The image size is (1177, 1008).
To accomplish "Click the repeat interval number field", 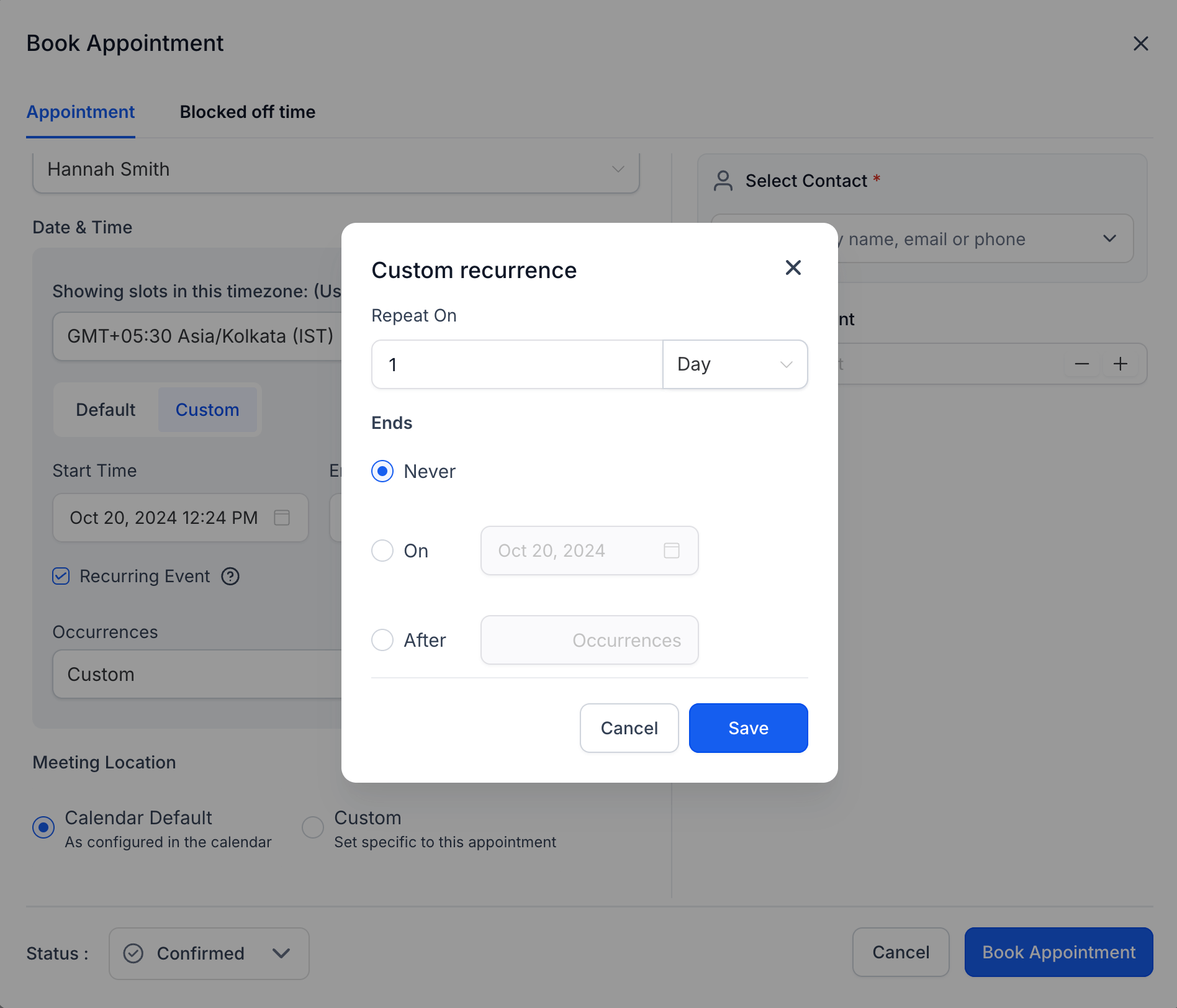I will point(517,364).
